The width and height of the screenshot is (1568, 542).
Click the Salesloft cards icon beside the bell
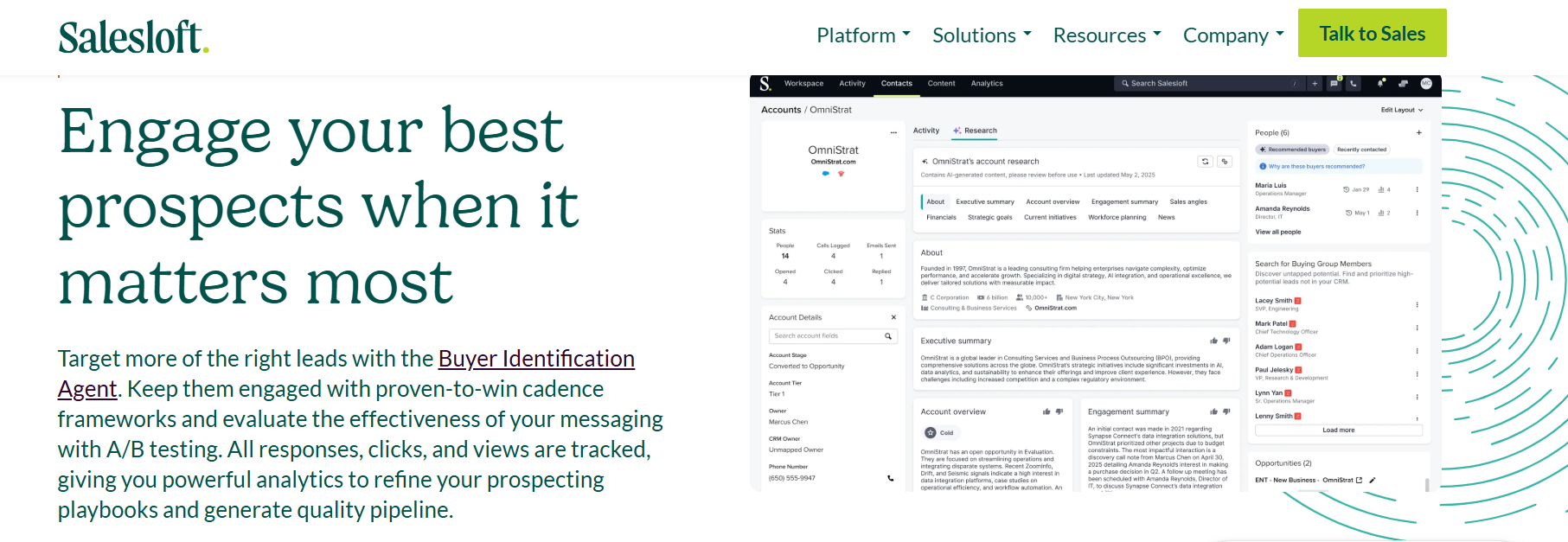(x=1403, y=84)
